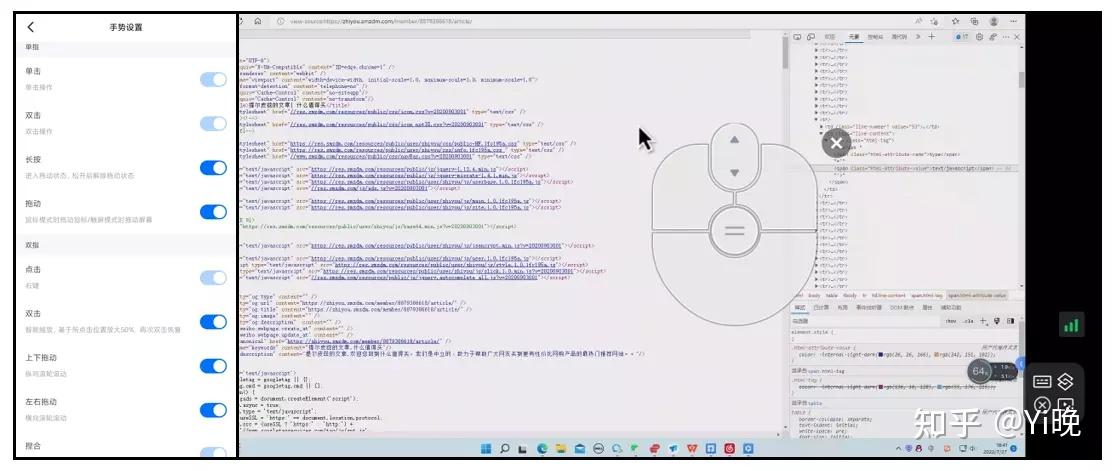Image resolution: width=1112 pixels, height=471 pixels.
Task: Toggle the :hov element state button
Action: [x=952, y=321]
